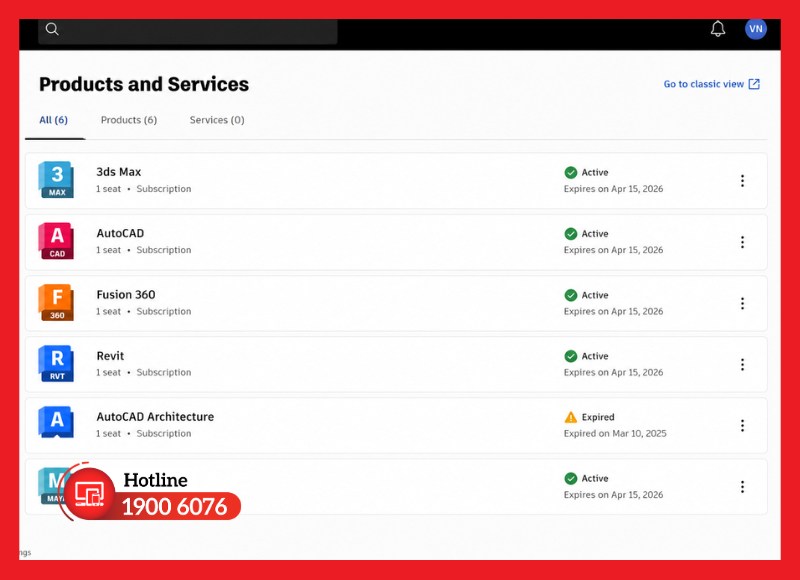Open the three-dot menu for Revit
The width and height of the screenshot is (800, 580).
point(742,364)
